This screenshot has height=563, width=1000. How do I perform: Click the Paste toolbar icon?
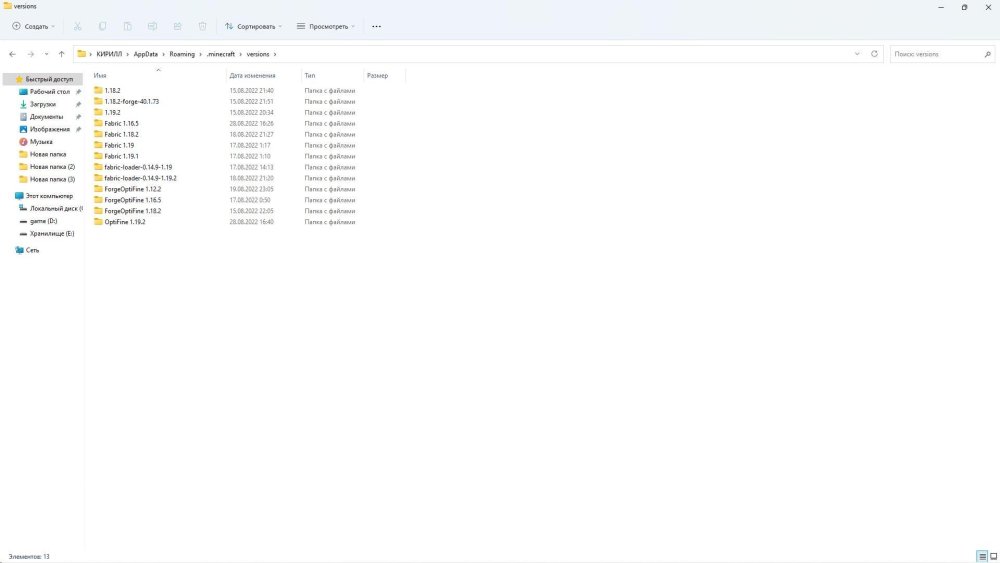[x=128, y=26]
